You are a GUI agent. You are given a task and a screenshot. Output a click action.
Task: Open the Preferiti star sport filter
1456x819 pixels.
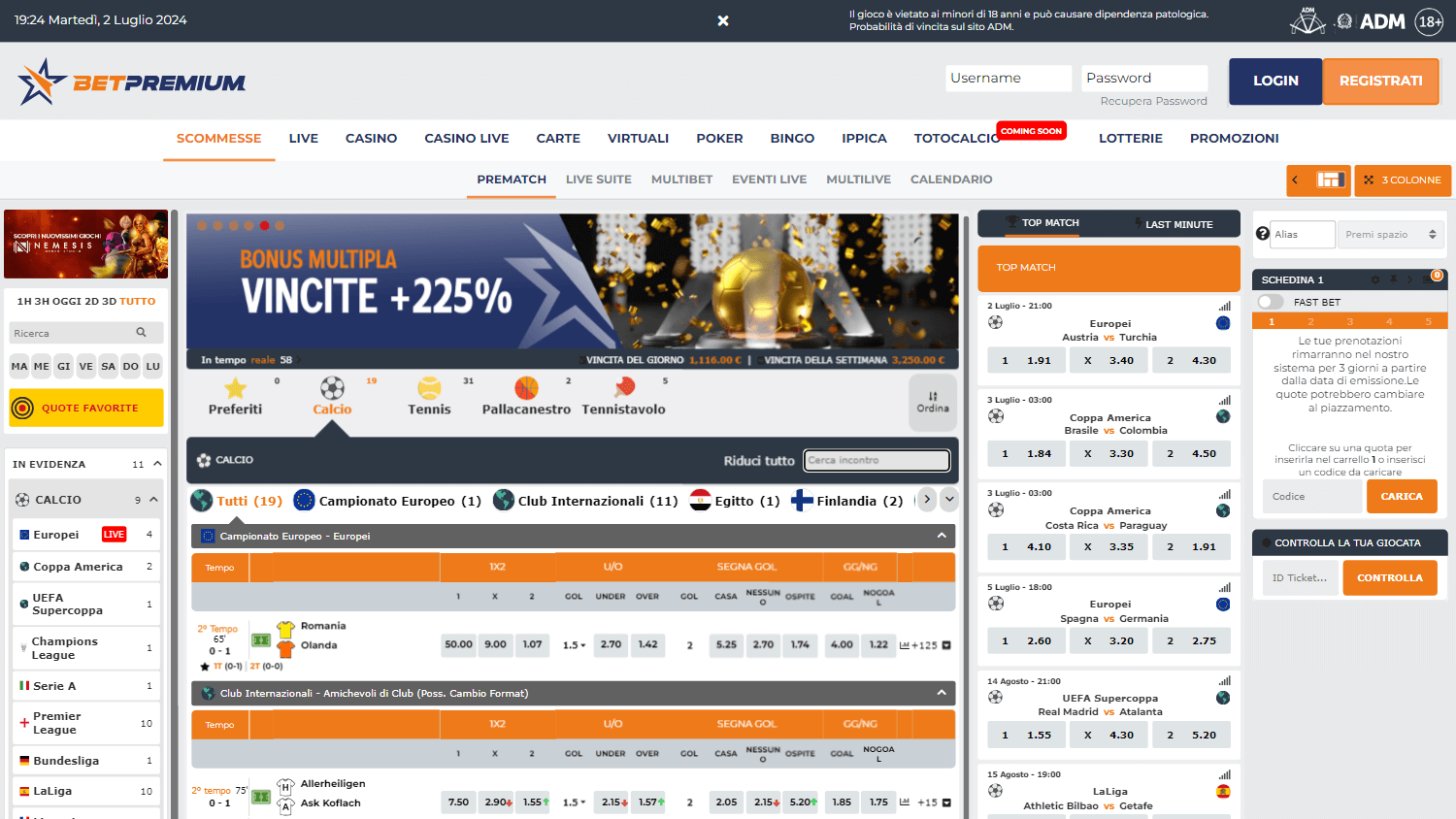pos(235,389)
